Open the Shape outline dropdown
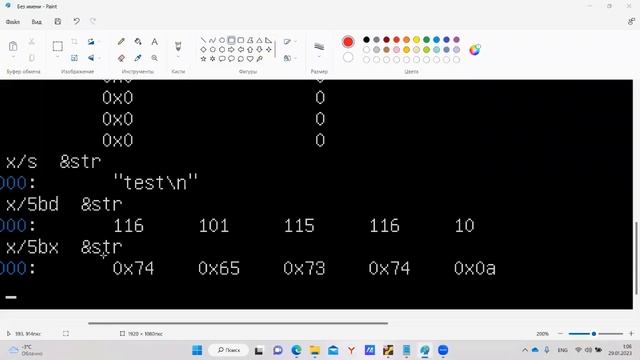 (x=289, y=42)
